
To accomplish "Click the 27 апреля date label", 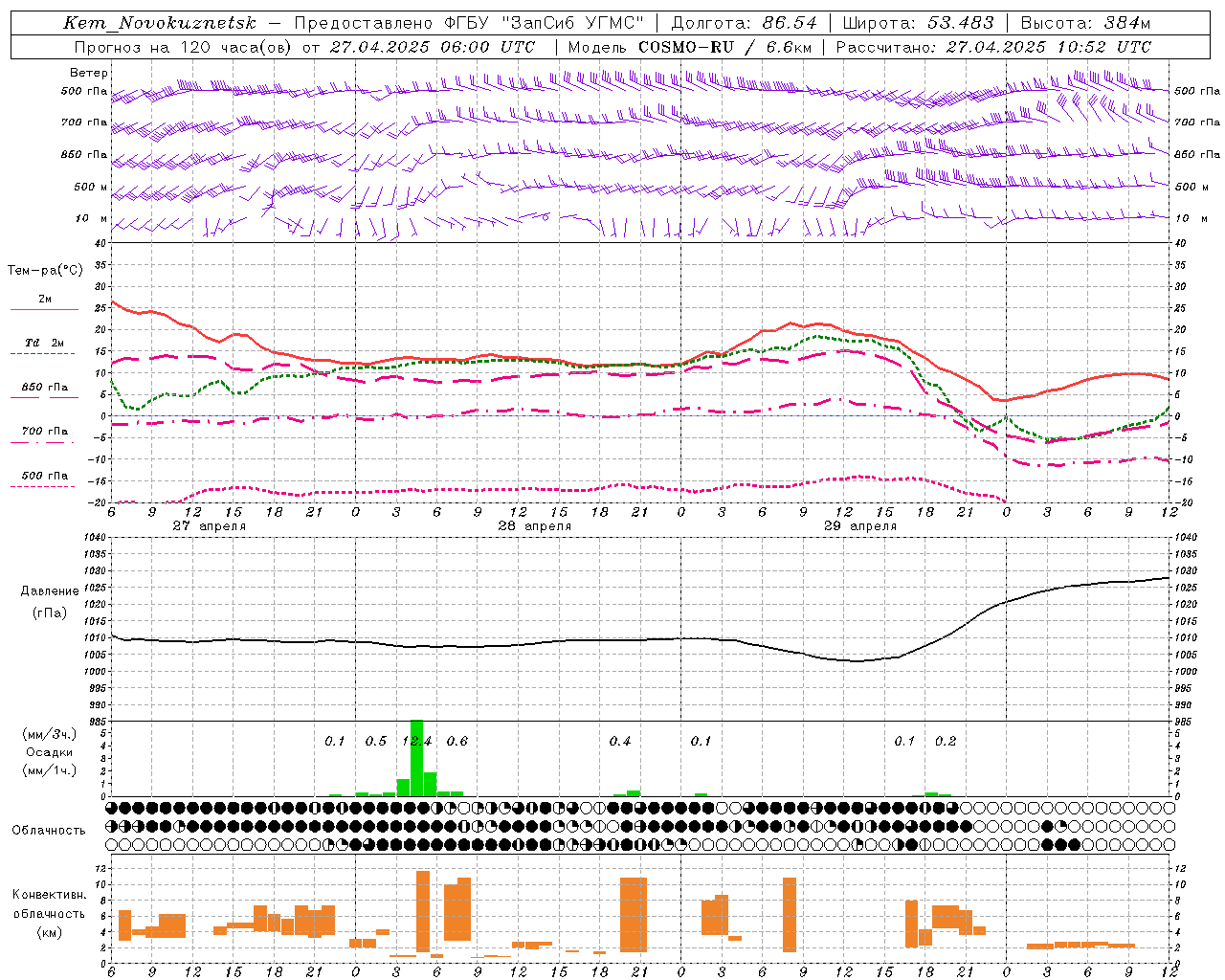I will pos(209,526).
